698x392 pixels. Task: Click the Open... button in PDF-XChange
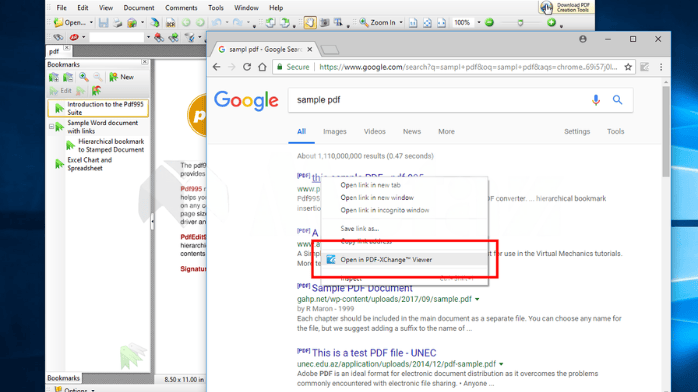click(71, 22)
